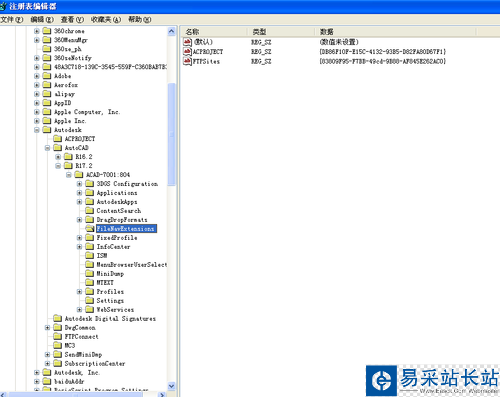This screenshot has width=500, height=397.
Task: Click tree scrollbar up arrow
Action: pyautogui.click(x=172, y=32)
